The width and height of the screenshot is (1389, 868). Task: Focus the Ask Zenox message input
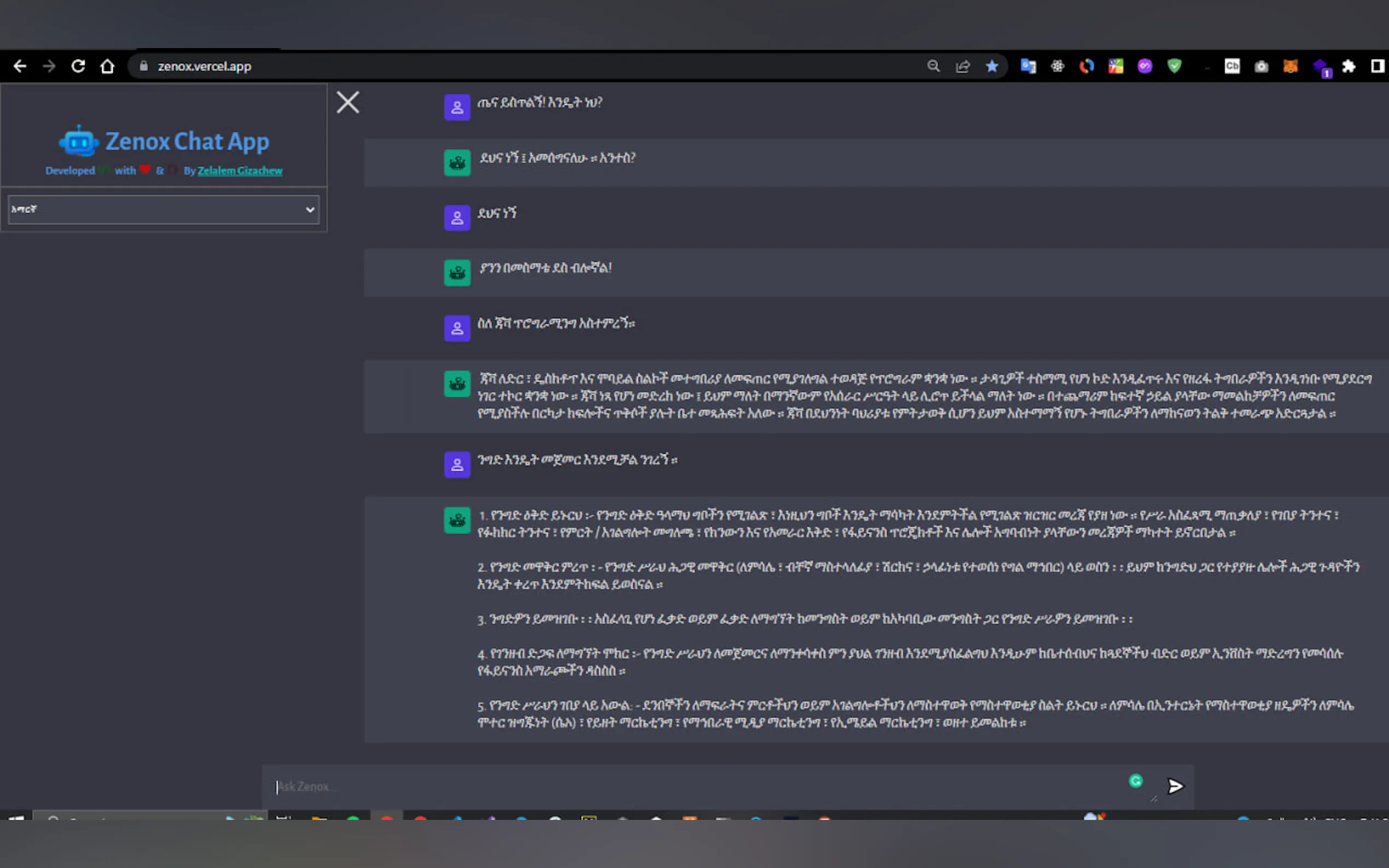(689, 787)
